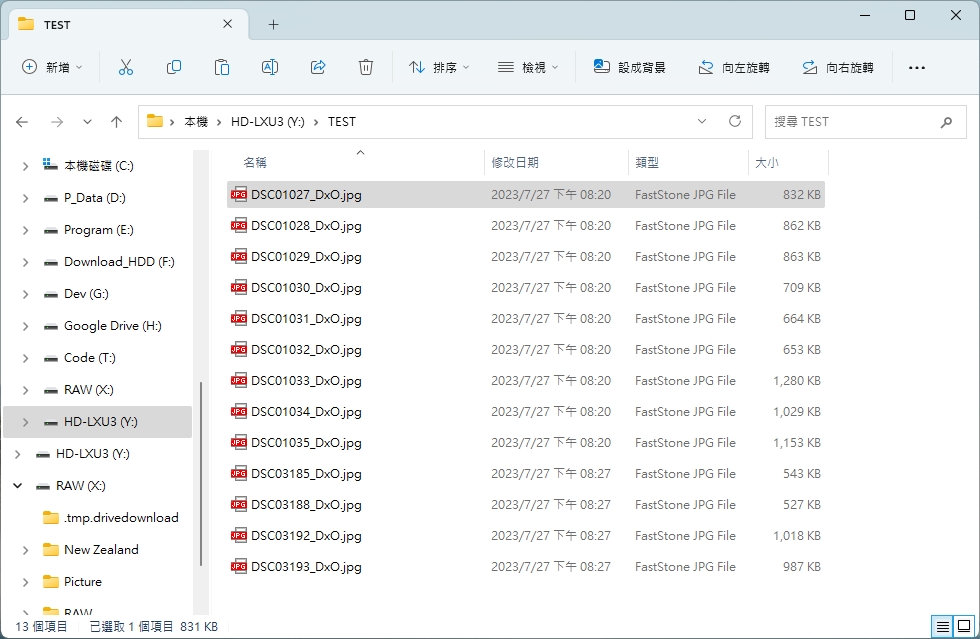Click 向左旋轉 rotate left button
This screenshot has height=639, width=980.
(x=734, y=67)
